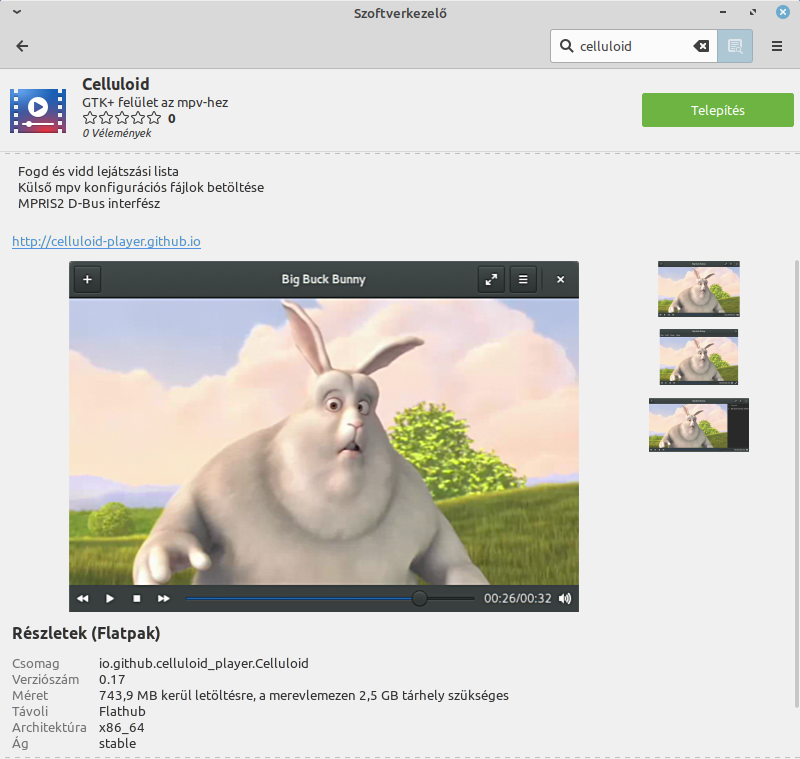Viewport: 800px width, 759px height.
Task: Select the first screenshot thumbnail
Action: click(698, 289)
